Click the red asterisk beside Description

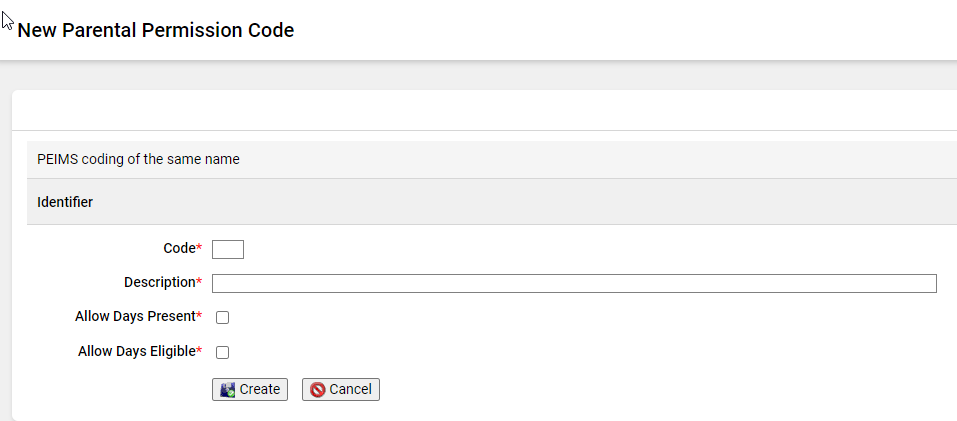199,281
